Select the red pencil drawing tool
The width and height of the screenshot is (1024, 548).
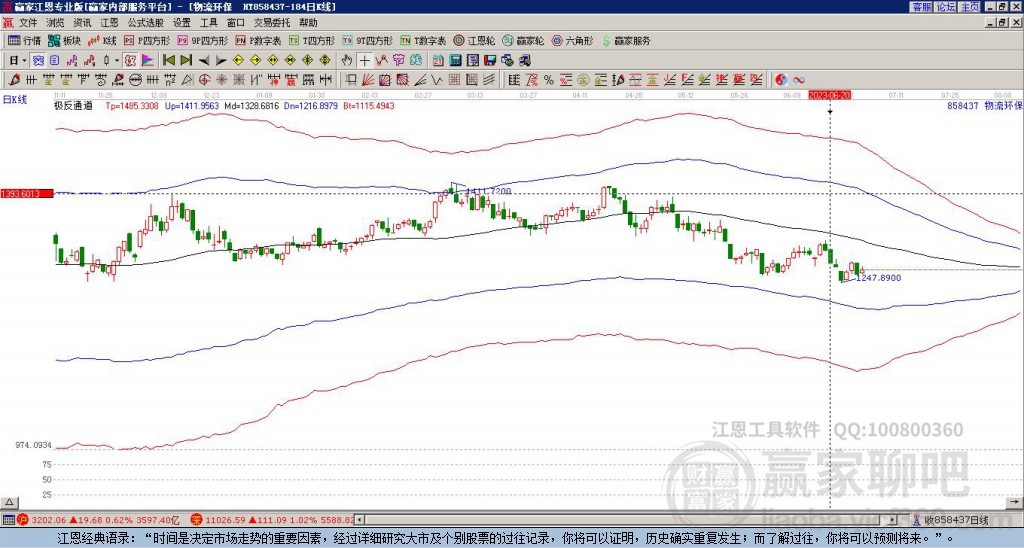[x=13, y=80]
